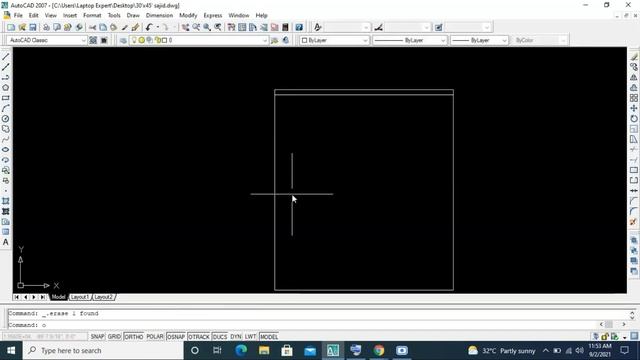
Task: Click the layer 0 color swatch
Action: [x=164, y=40]
